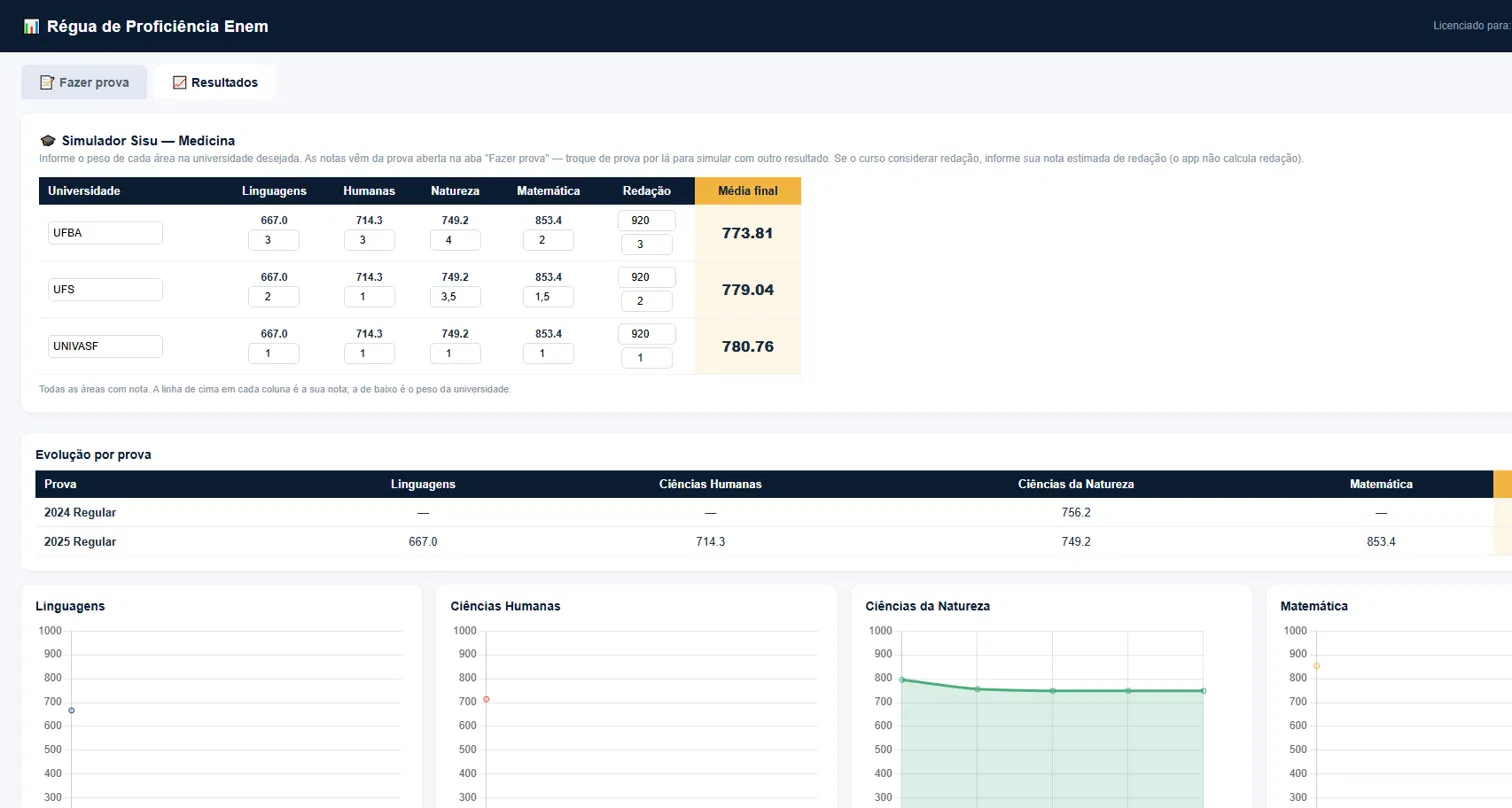This screenshot has width=1512, height=808.
Task: Click the Régua de Proficiência Enem title
Action: coord(158,26)
